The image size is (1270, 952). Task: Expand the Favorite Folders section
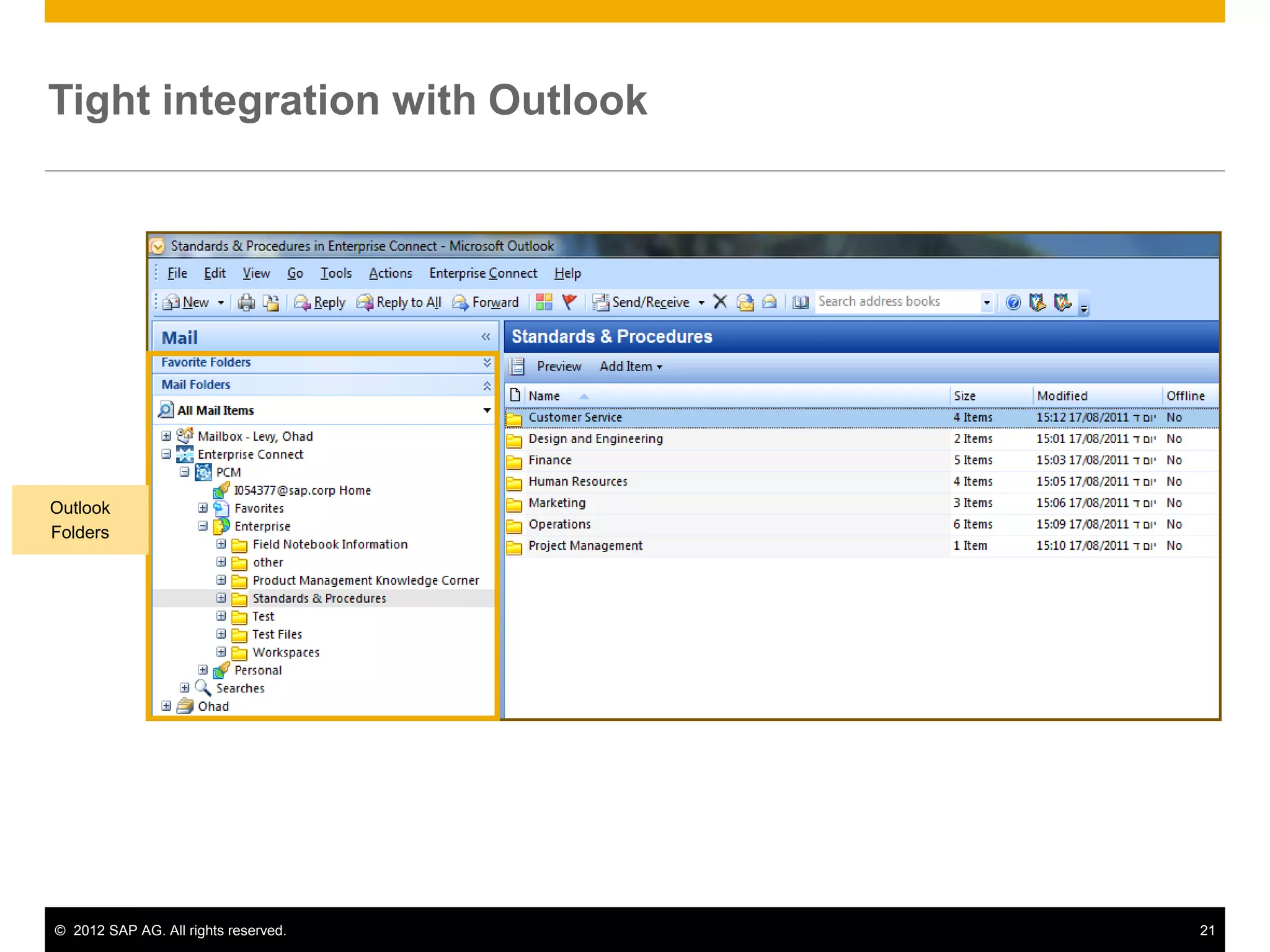487,363
